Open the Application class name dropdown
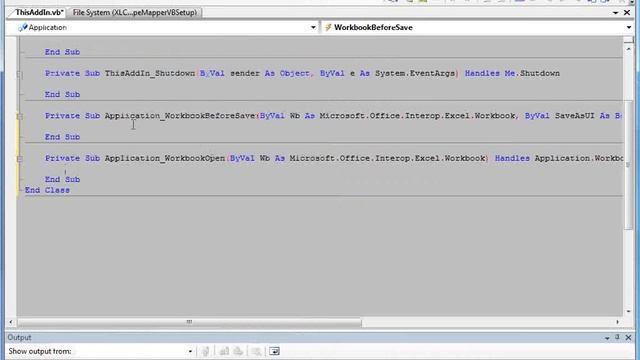This screenshot has height=360, width=640. click(x=313, y=27)
